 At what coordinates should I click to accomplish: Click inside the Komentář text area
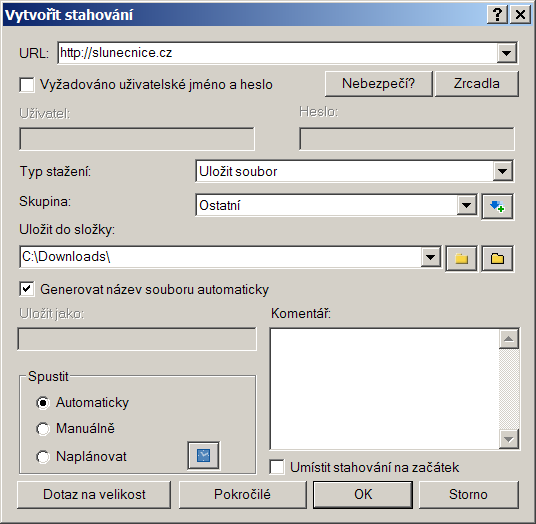(x=385, y=389)
